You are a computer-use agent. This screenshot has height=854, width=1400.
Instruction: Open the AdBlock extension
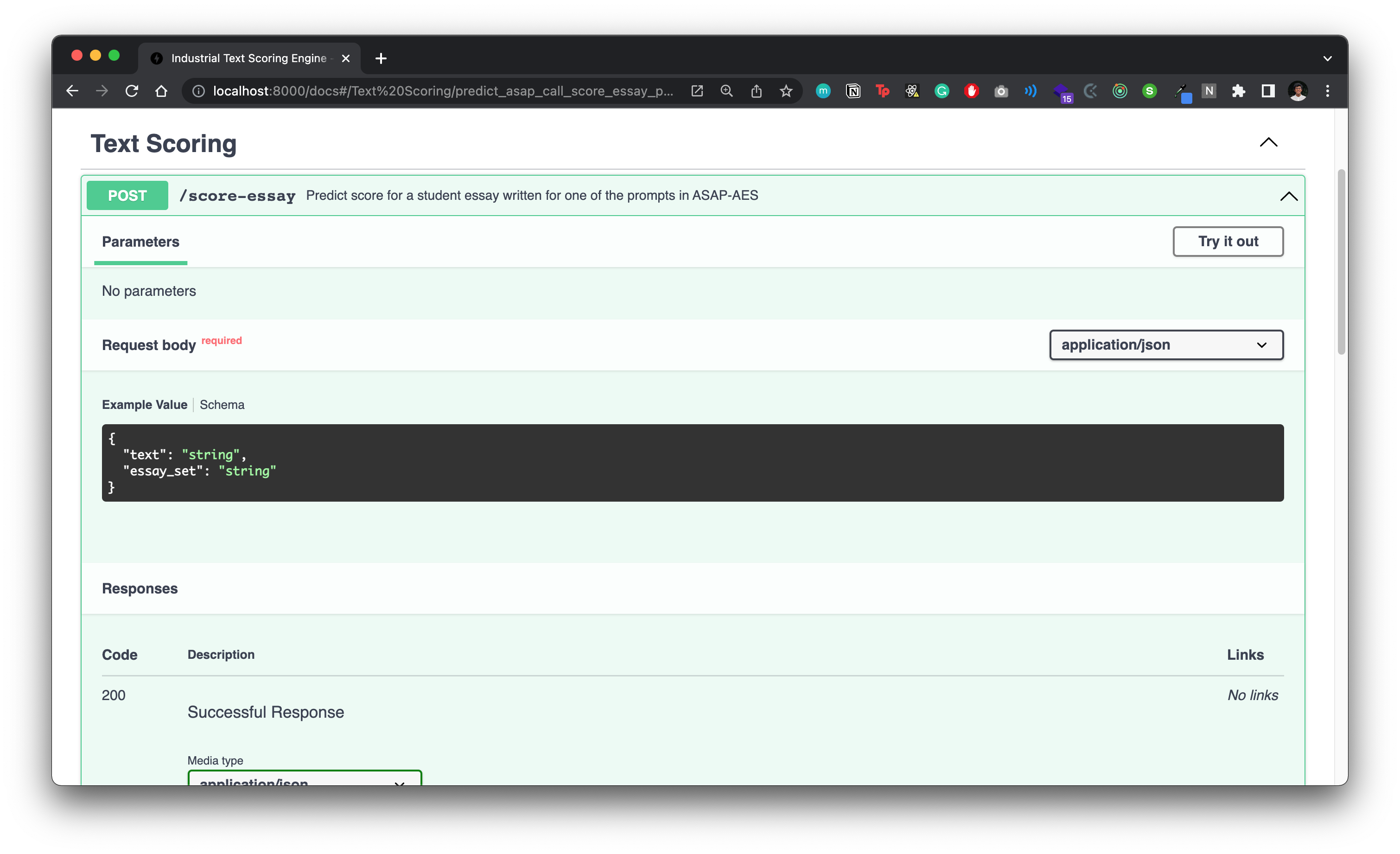coord(971,91)
